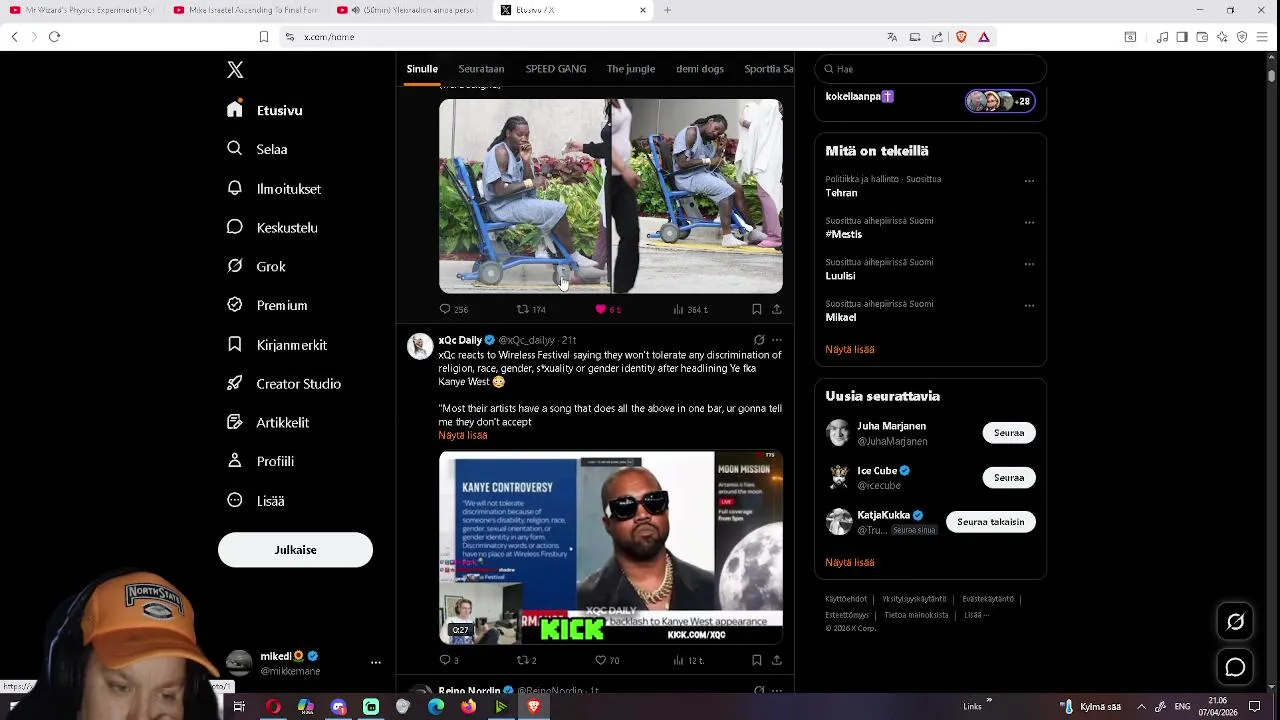This screenshot has width=1280, height=720.
Task: Open Profiili page
Action: tap(260, 461)
